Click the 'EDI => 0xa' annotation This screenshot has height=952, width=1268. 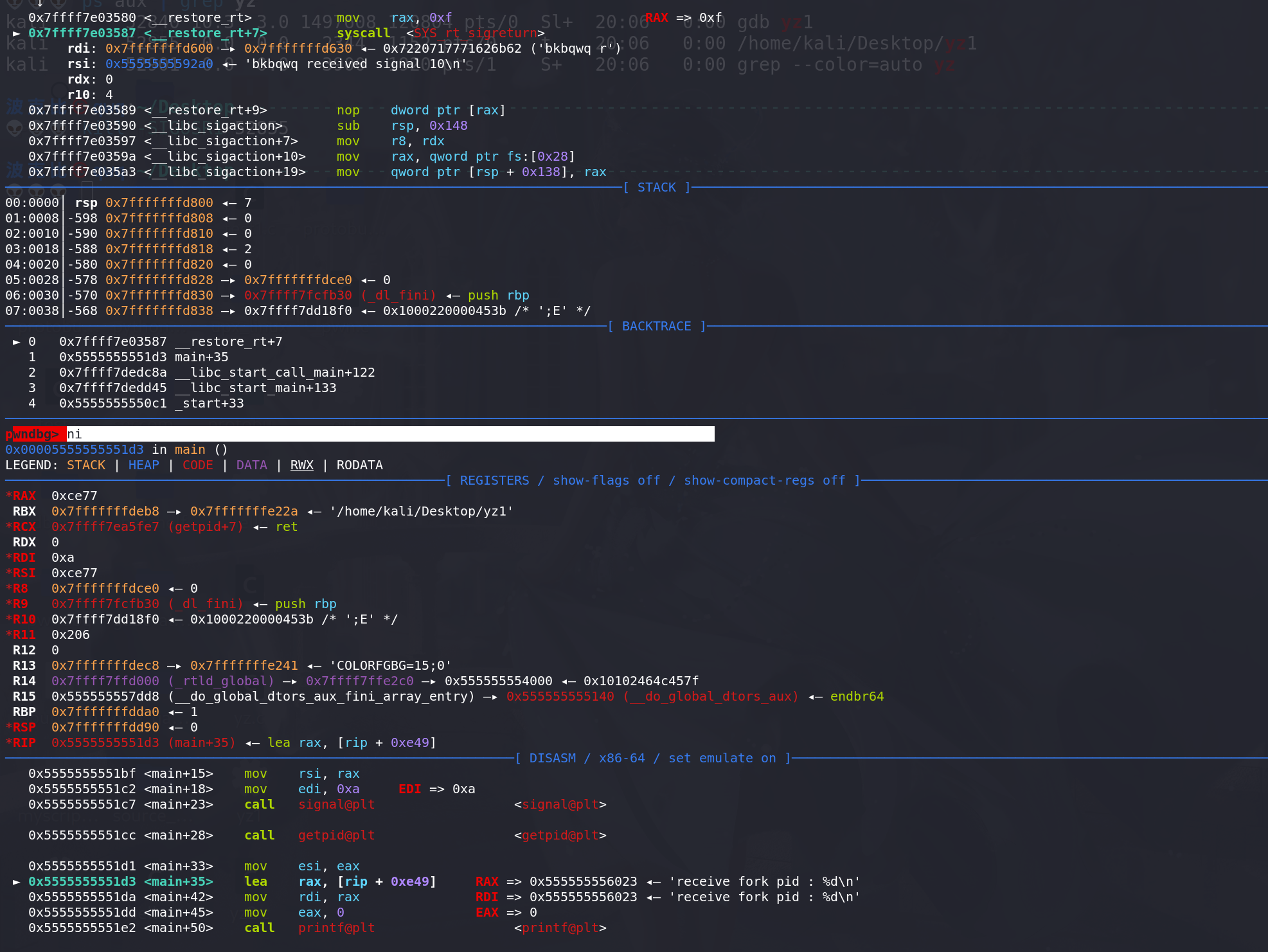coord(437,789)
